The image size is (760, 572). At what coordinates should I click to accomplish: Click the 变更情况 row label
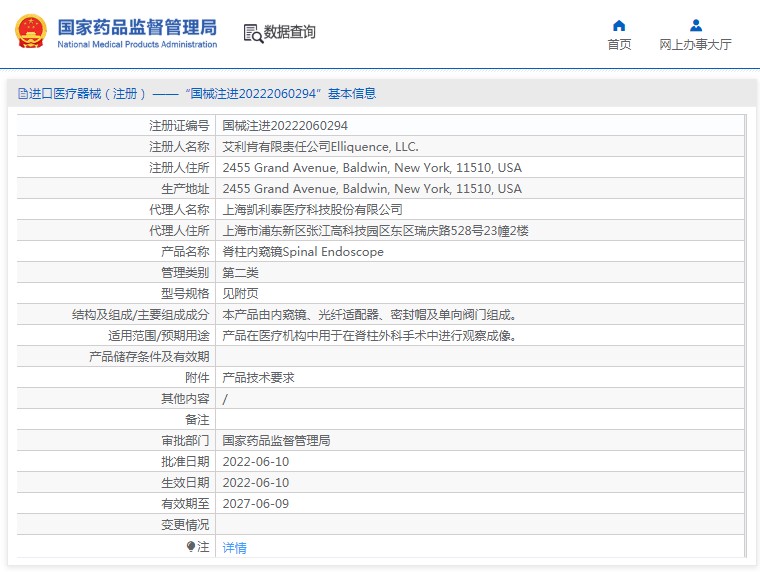tap(185, 525)
